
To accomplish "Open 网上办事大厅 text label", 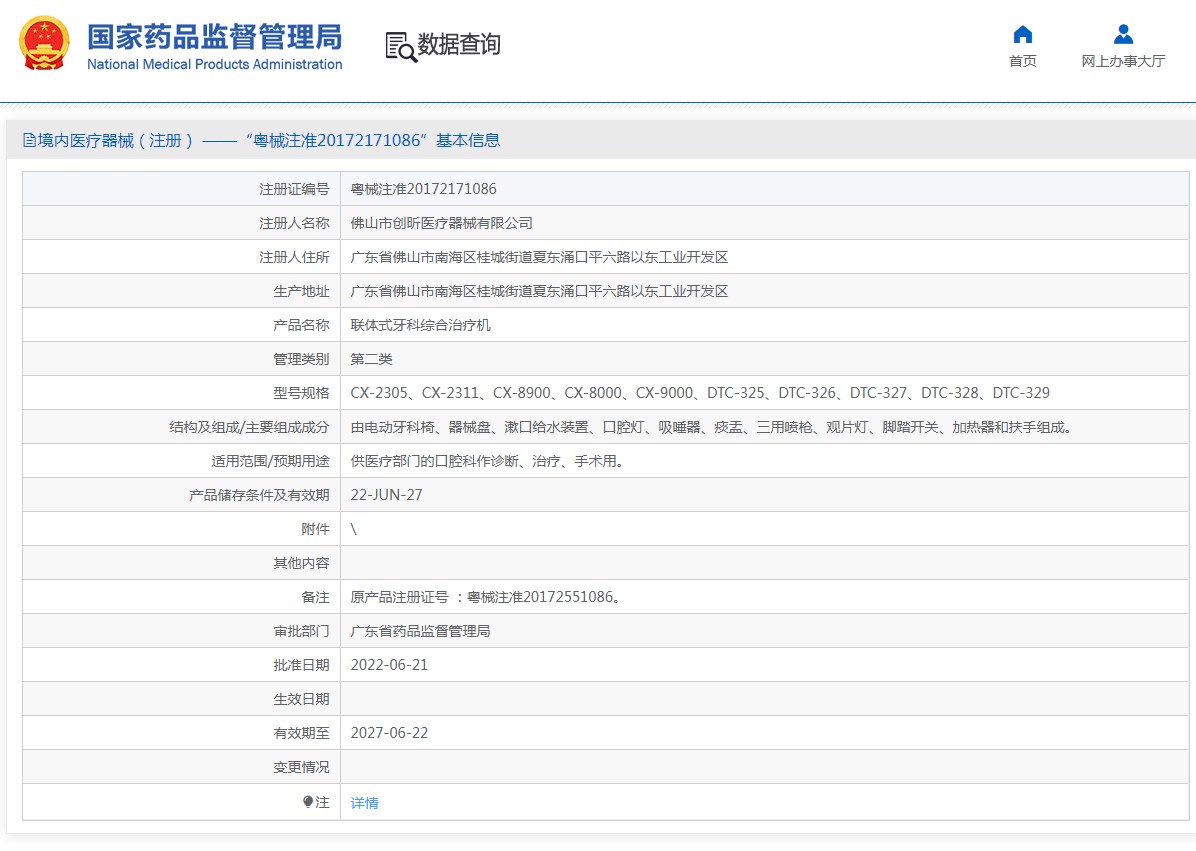I will (x=1123, y=61).
